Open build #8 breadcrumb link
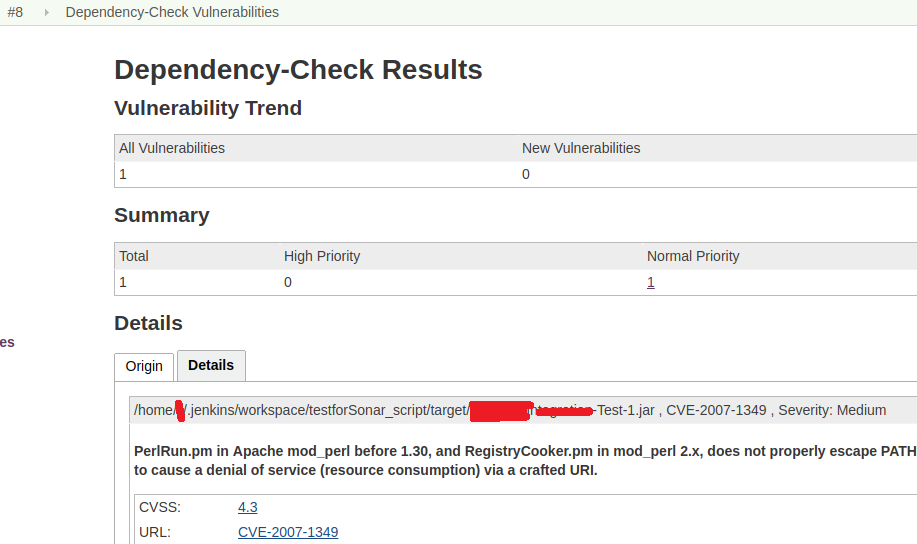This screenshot has height=544, width=917. point(15,12)
